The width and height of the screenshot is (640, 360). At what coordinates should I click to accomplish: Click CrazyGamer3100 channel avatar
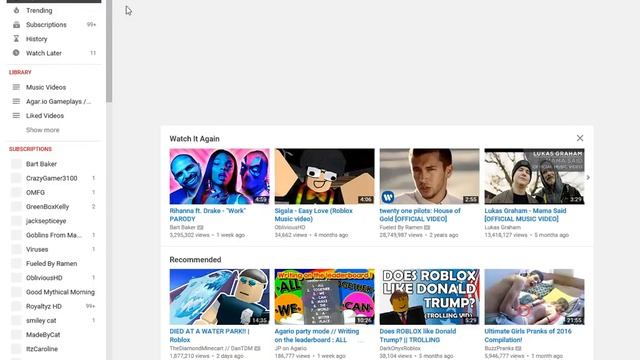coord(16,178)
